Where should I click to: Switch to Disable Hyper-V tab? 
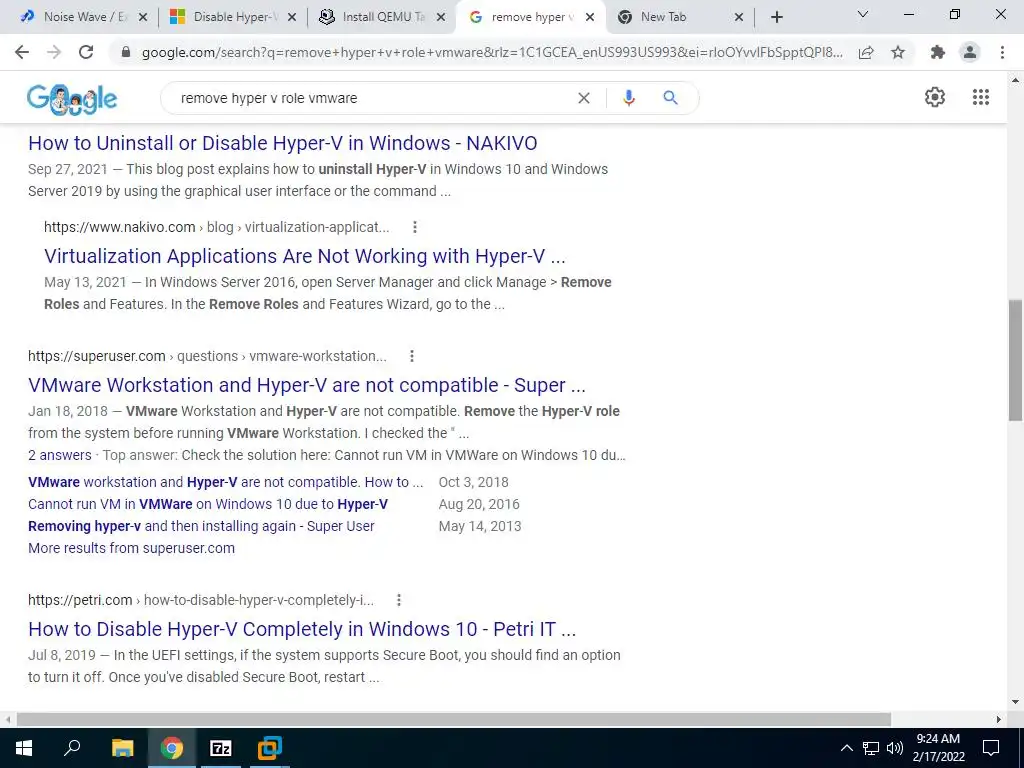(232, 18)
